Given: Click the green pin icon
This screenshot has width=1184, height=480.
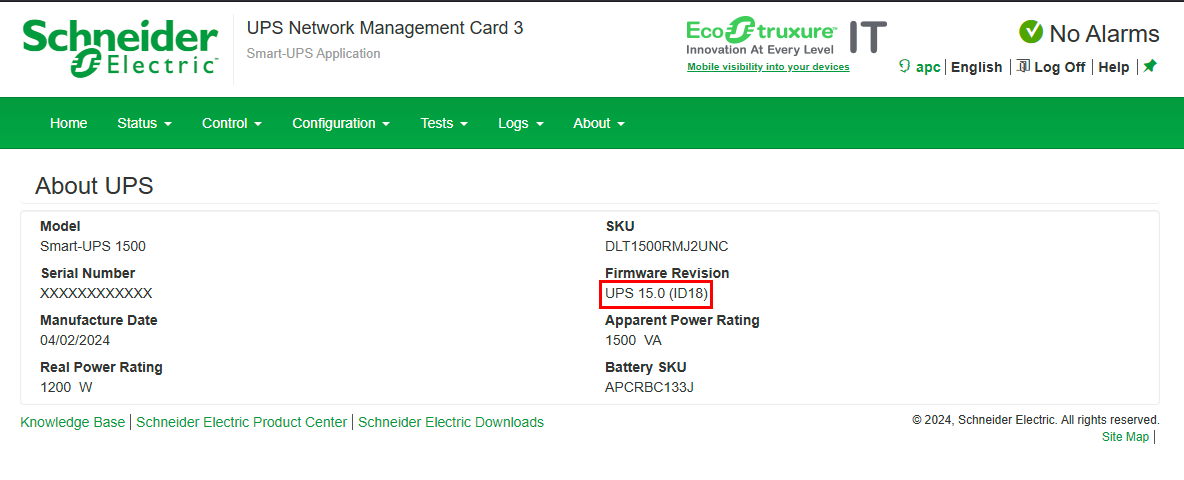Looking at the screenshot, I should (1149, 66).
